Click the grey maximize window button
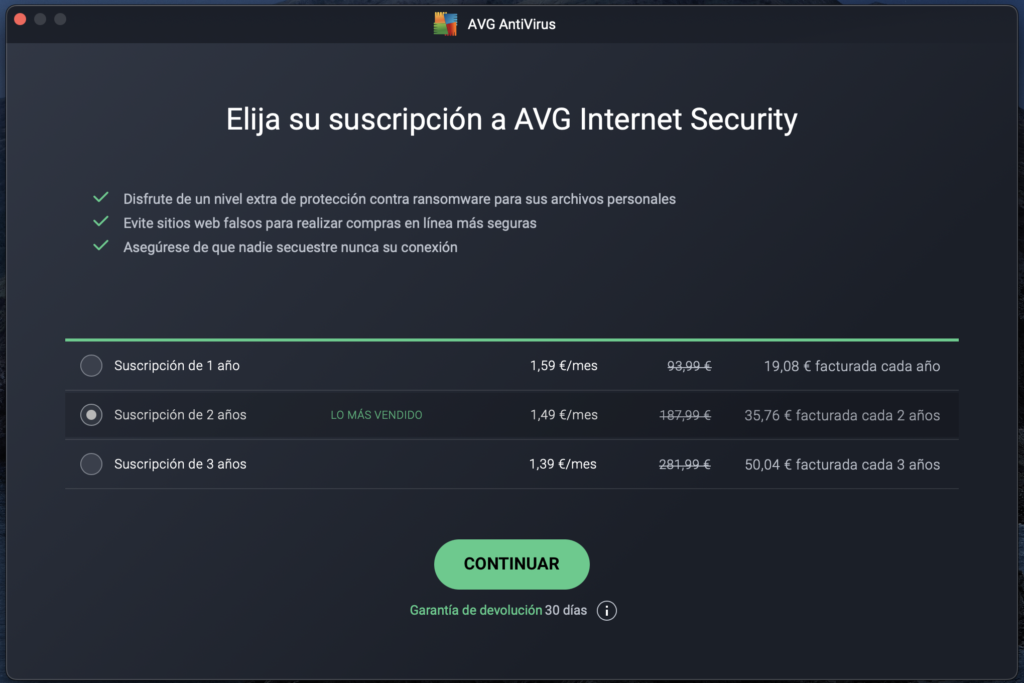Viewport: 1024px width, 683px height. click(60, 19)
